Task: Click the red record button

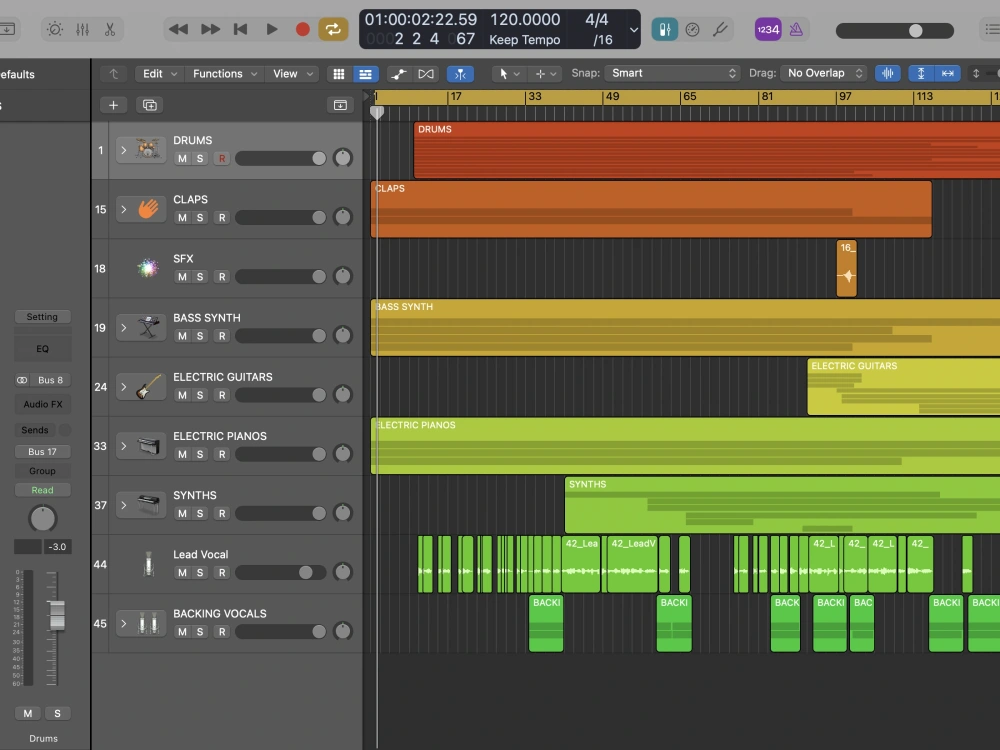Action: tap(303, 29)
